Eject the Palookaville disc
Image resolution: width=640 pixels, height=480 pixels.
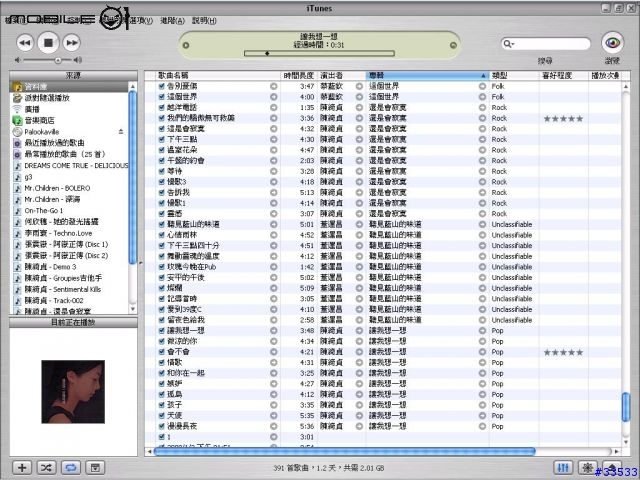pyautogui.click(x=121, y=131)
